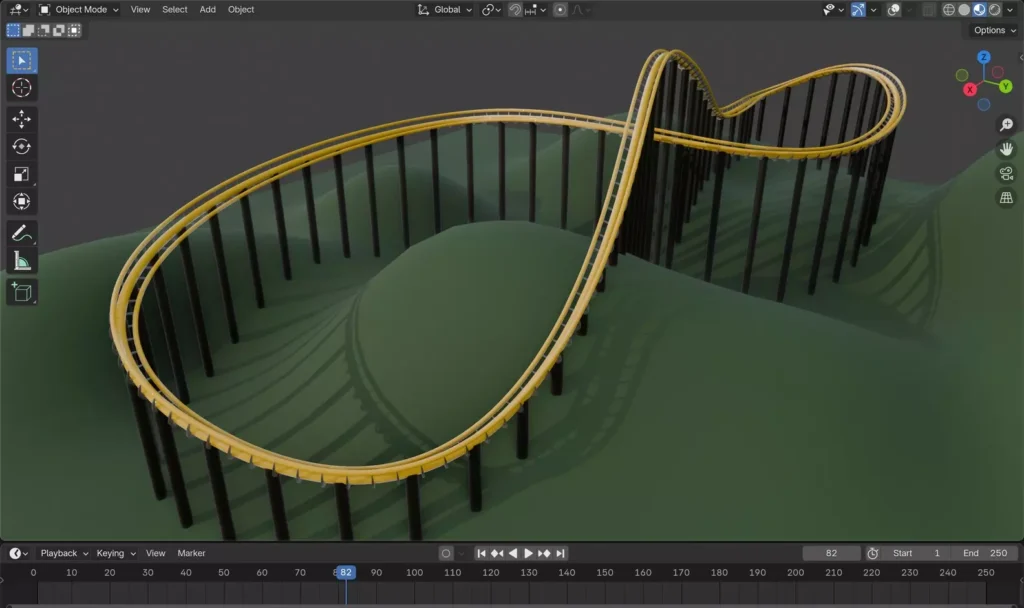1024x608 pixels.
Task: Open the Marker menu in timeline
Action: click(191, 553)
